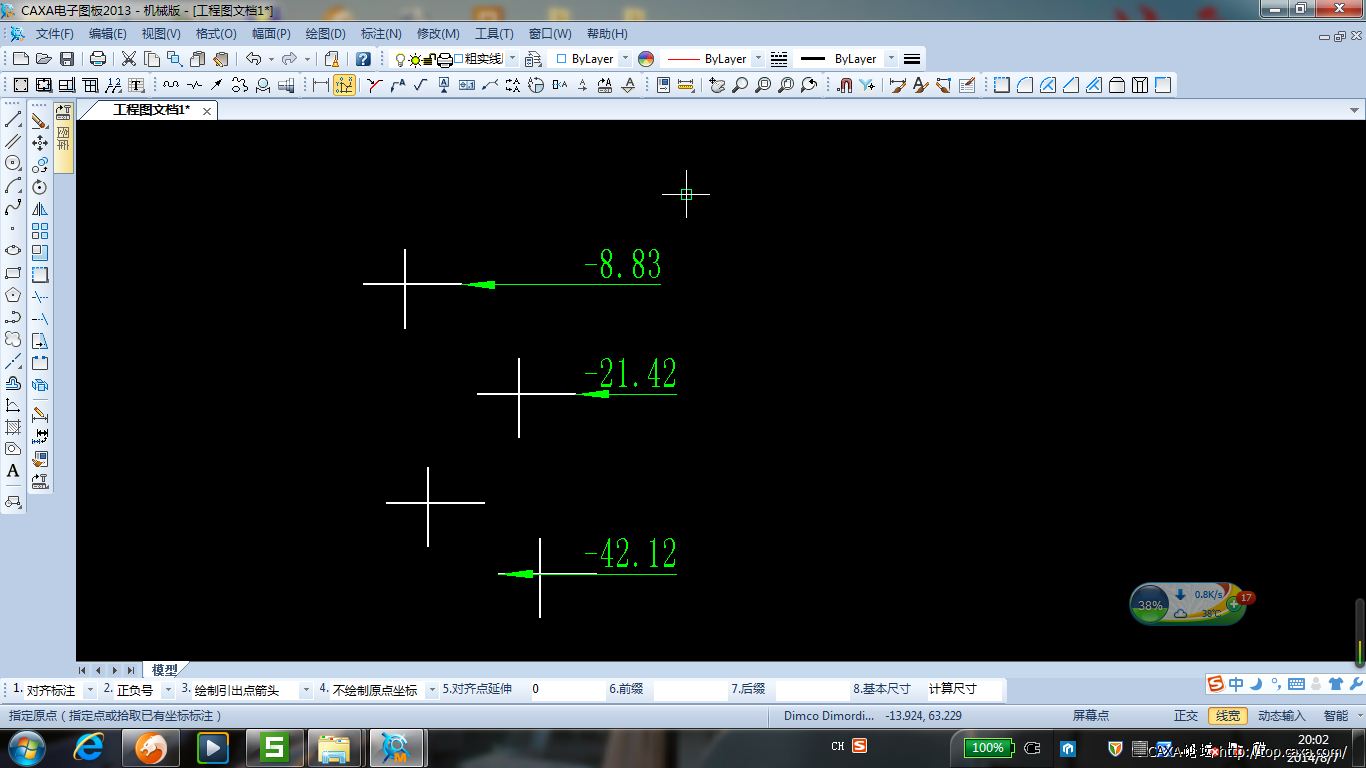The height and width of the screenshot is (768, 1366).
Task: Toggle 线宽 line width display
Action: 1227,716
